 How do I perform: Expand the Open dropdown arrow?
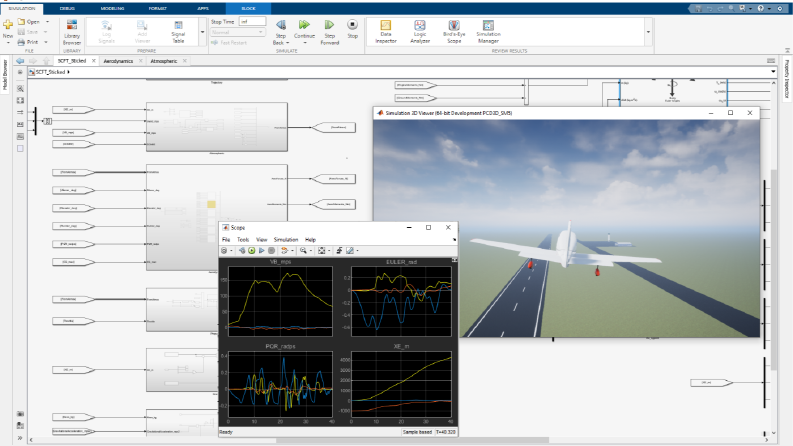point(48,22)
